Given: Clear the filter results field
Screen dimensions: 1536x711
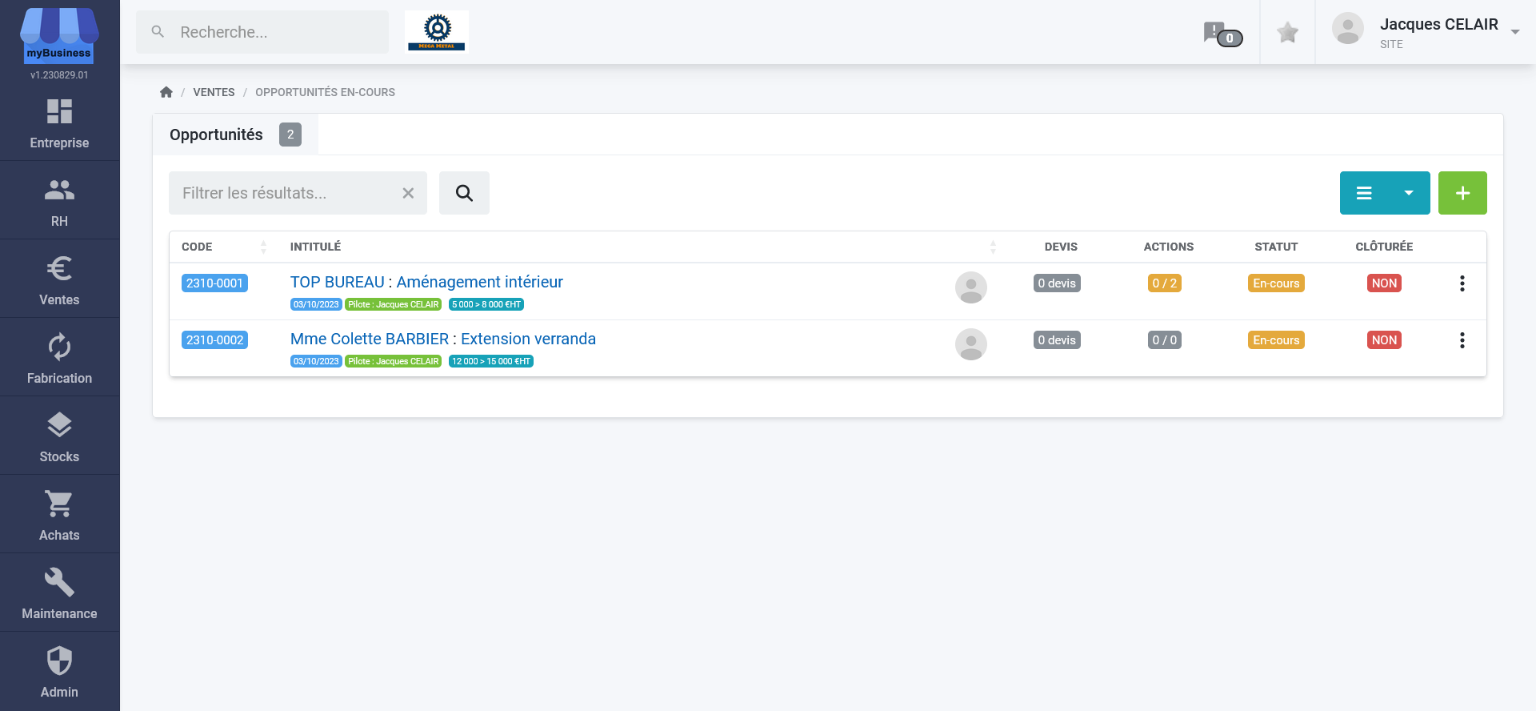Looking at the screenshot, I should 408,193.
